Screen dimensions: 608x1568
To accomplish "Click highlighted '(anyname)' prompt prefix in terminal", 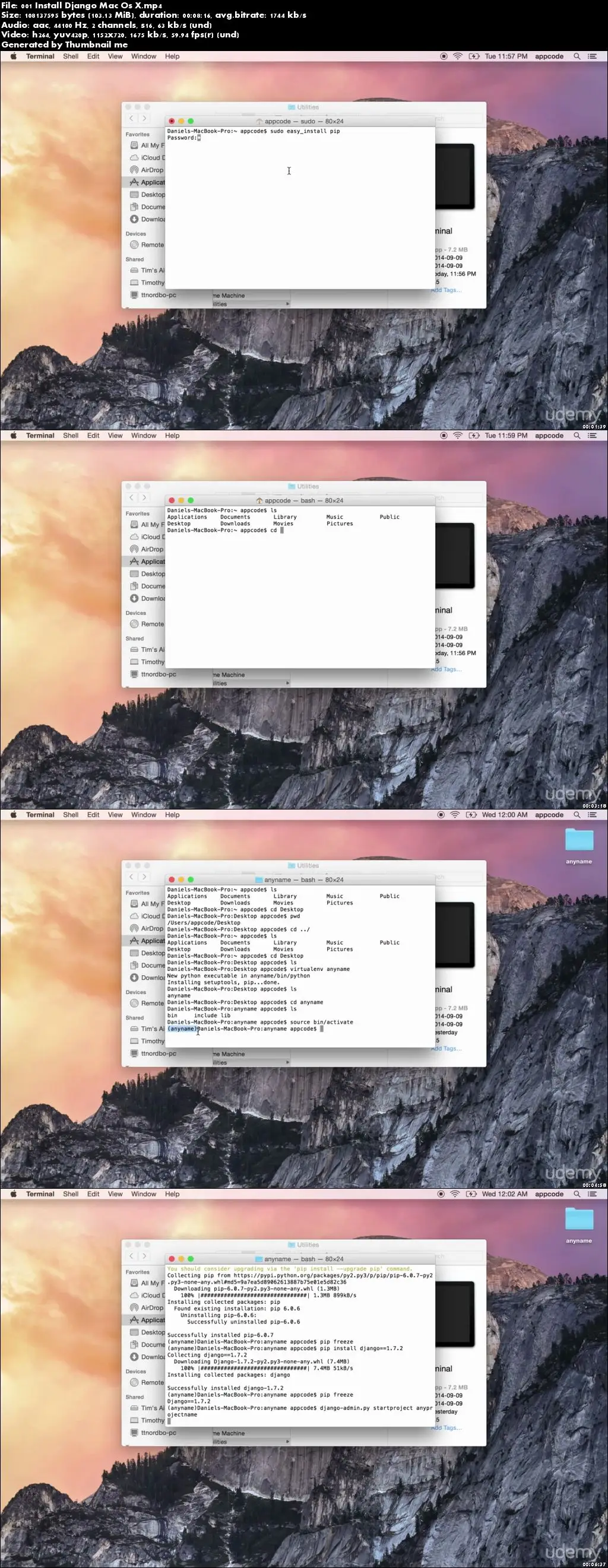I will [182, 1029].
